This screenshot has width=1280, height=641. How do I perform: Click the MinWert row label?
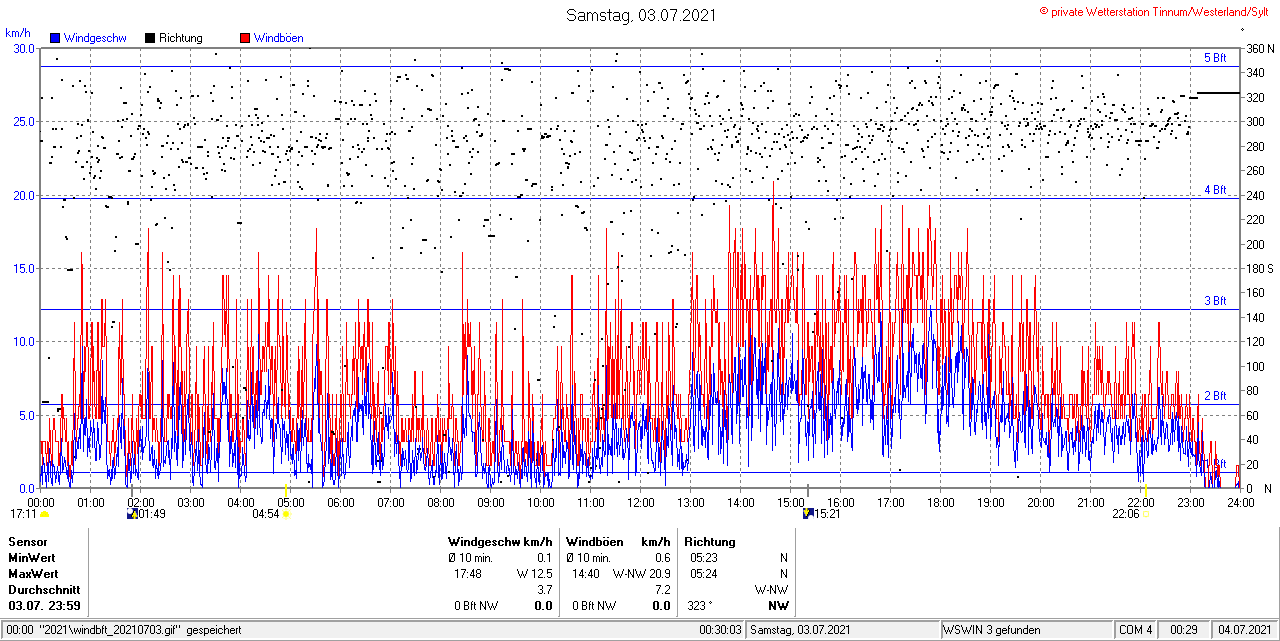tap(33, 558)
